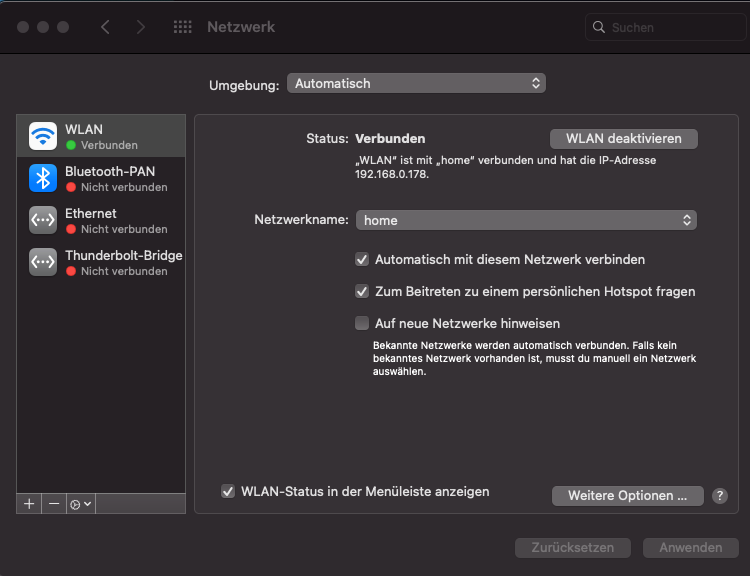Choose the Thunderbolt-Bridge icon
This screenshot has height=576, width=750.
pos(43,262)
